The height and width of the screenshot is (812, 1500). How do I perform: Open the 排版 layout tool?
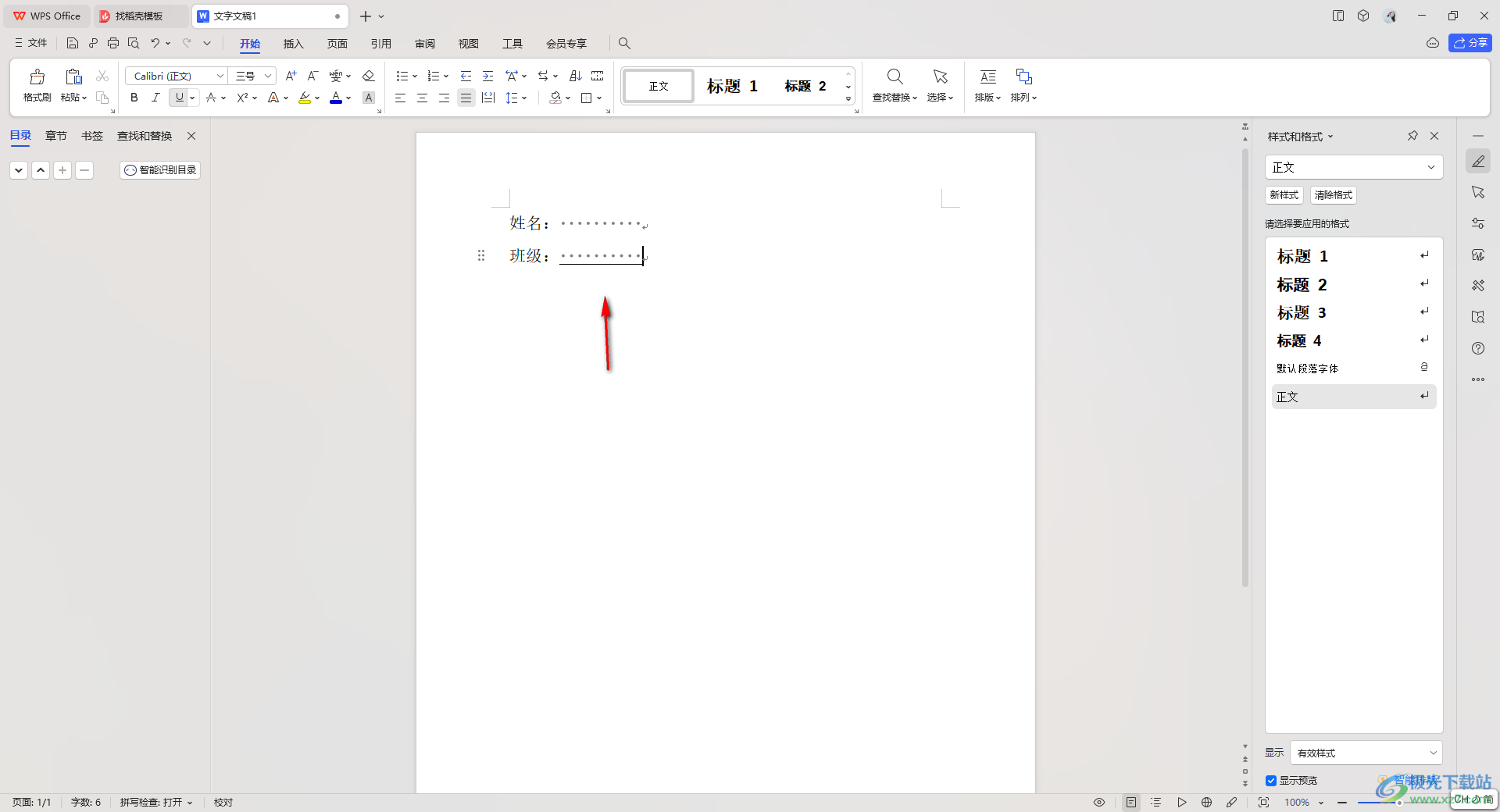(x=987, y=84)
